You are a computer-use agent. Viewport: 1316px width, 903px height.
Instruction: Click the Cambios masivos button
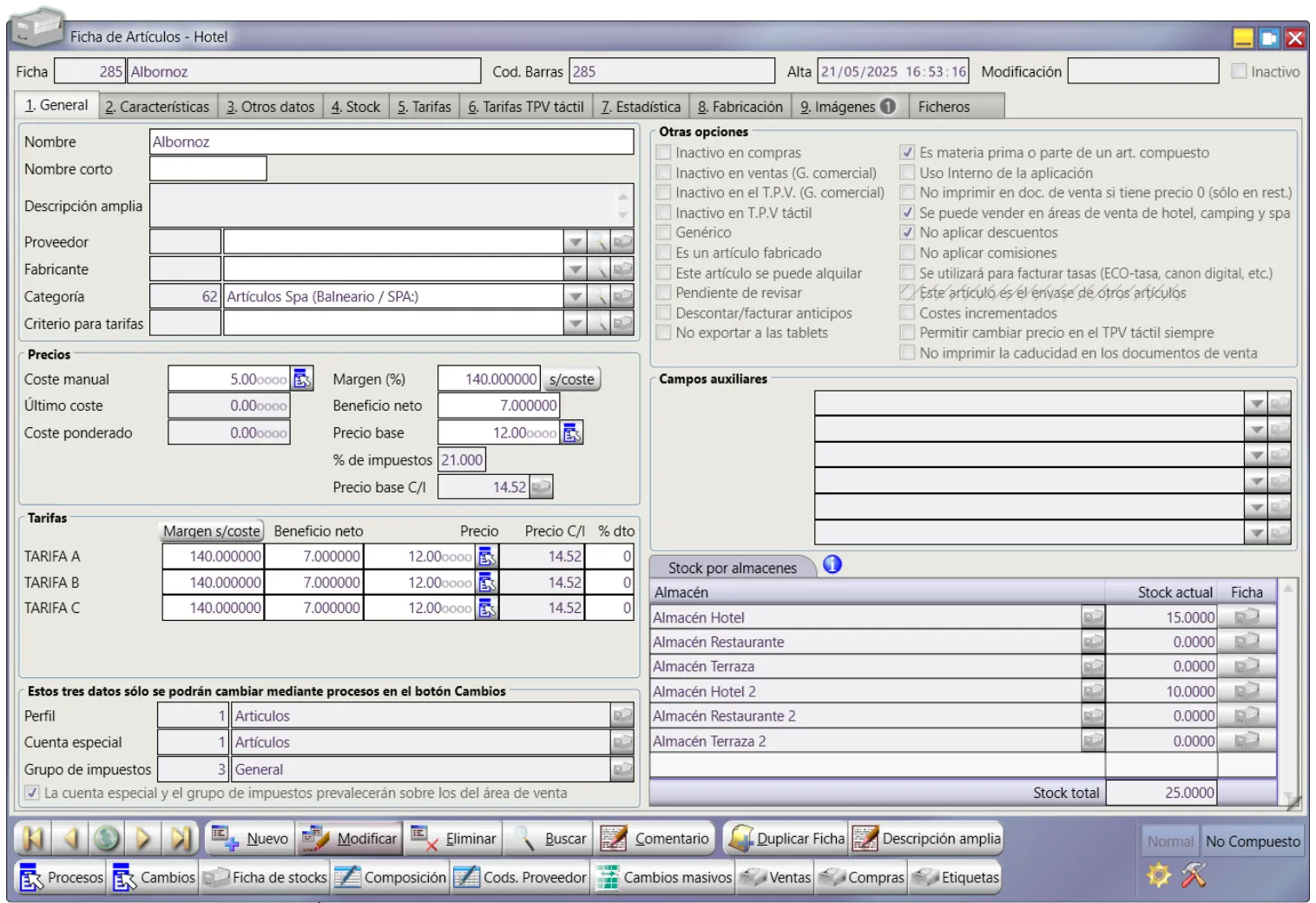(664, 878)
